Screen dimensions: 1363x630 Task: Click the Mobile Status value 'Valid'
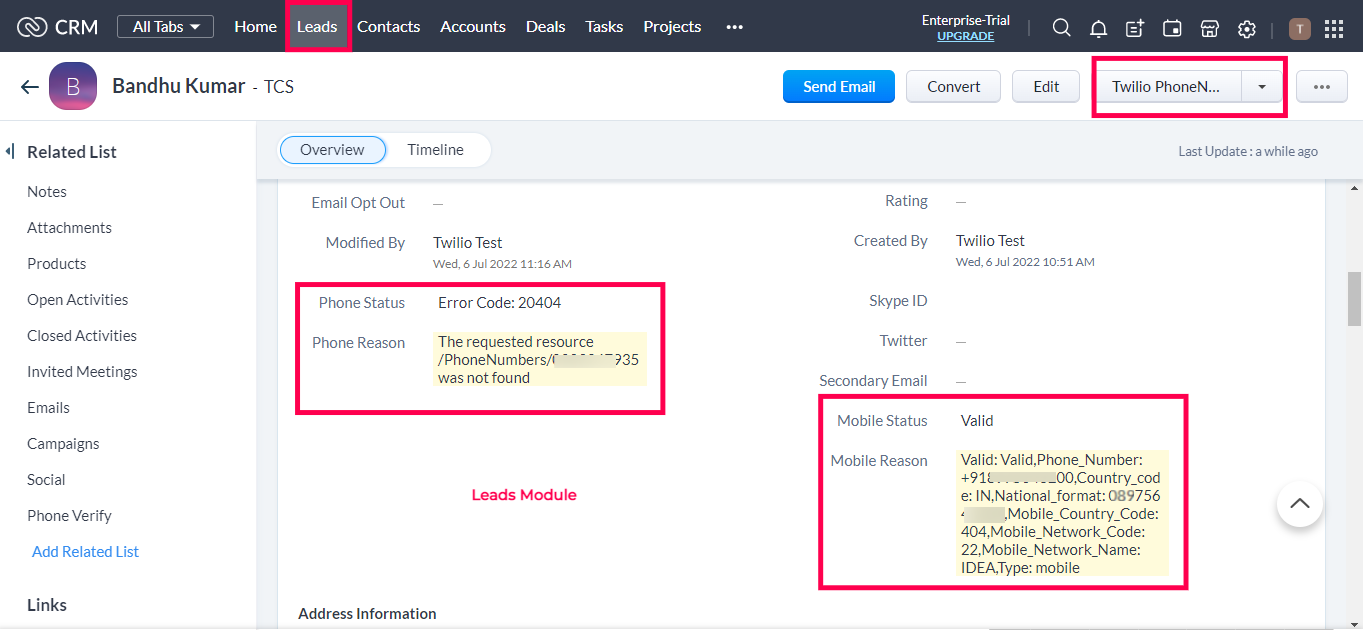[977, 421]
